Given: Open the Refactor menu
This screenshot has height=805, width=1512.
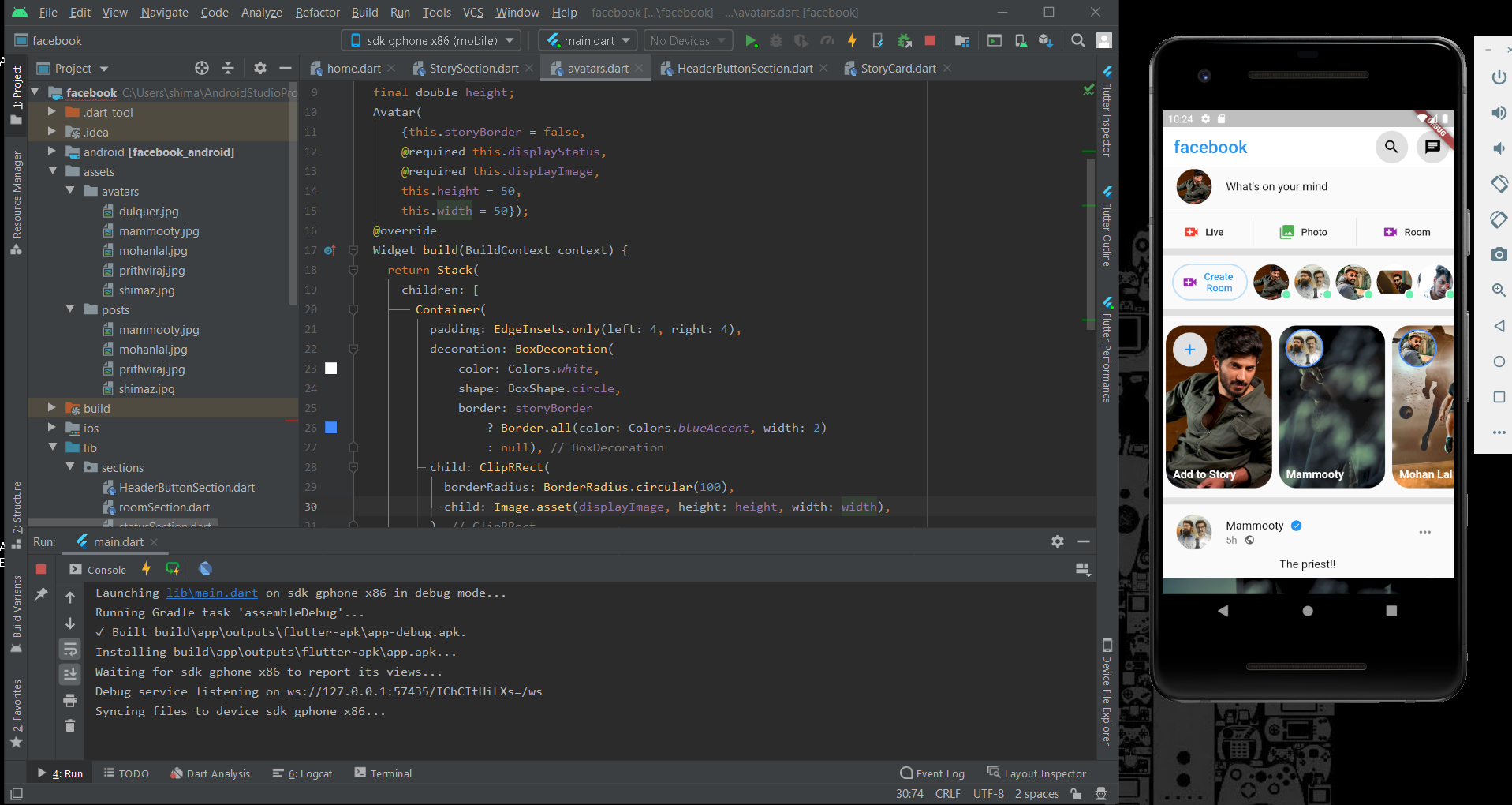Looking at the screenshot, I should coord(317,12).
